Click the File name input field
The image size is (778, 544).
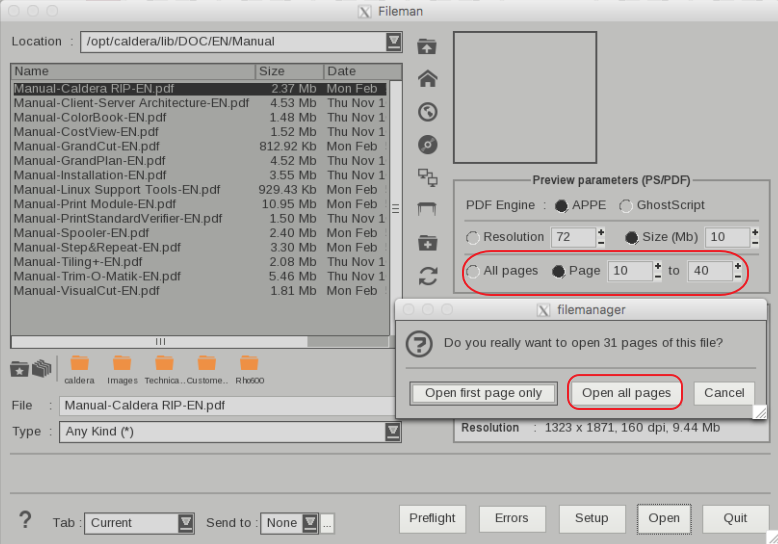coord(227,406)
